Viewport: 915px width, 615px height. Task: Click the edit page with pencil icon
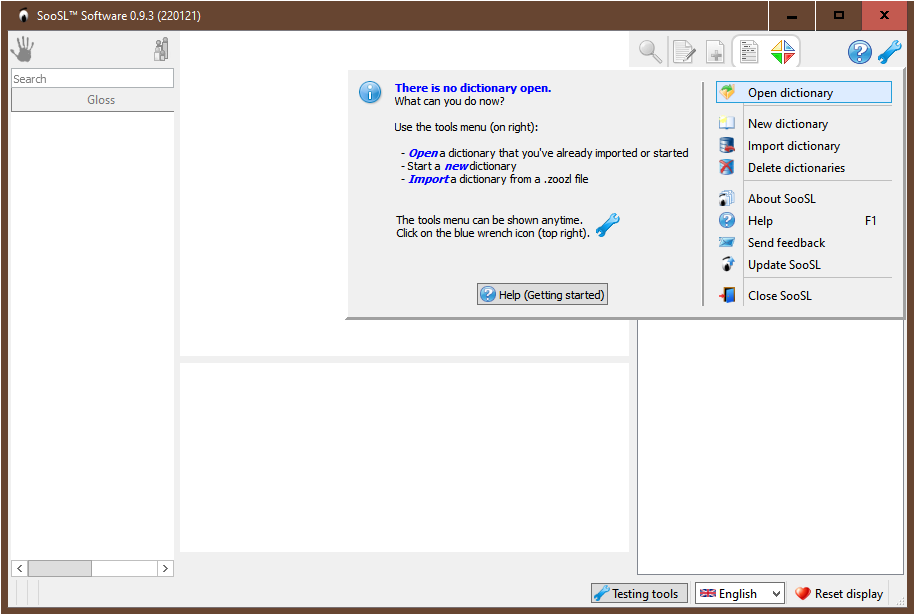pos(684,51)
